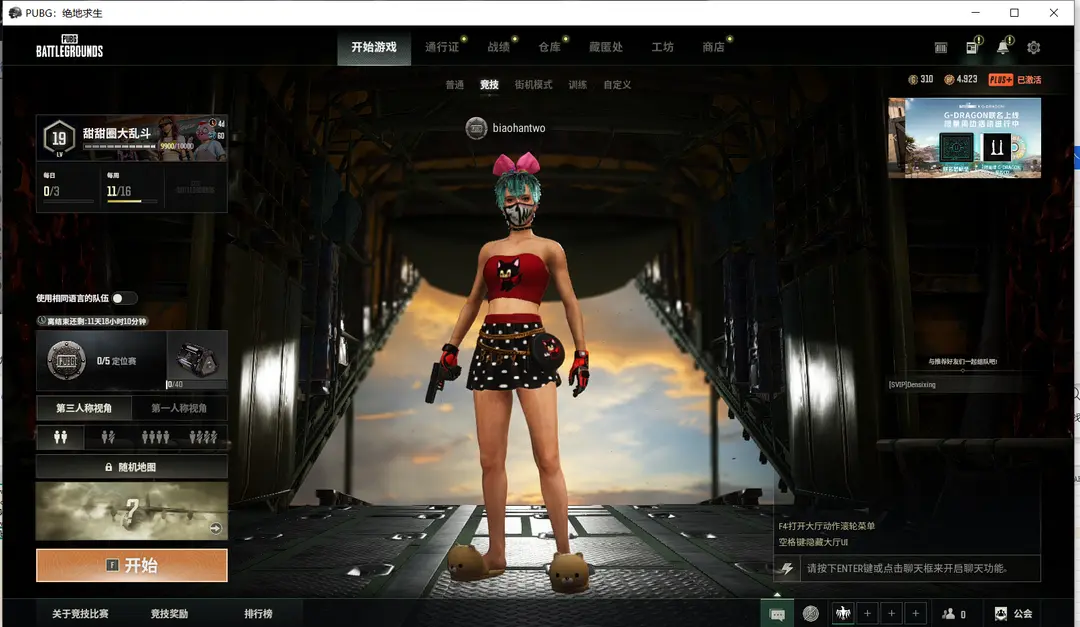Click the black crate reward icon

point(196,358)
